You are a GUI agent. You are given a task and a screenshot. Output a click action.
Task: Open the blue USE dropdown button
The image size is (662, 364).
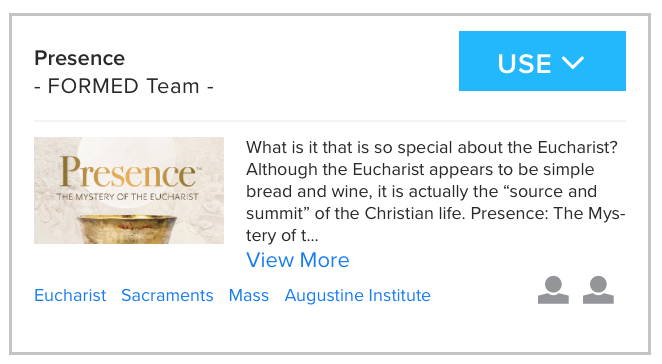coord(542,61)
